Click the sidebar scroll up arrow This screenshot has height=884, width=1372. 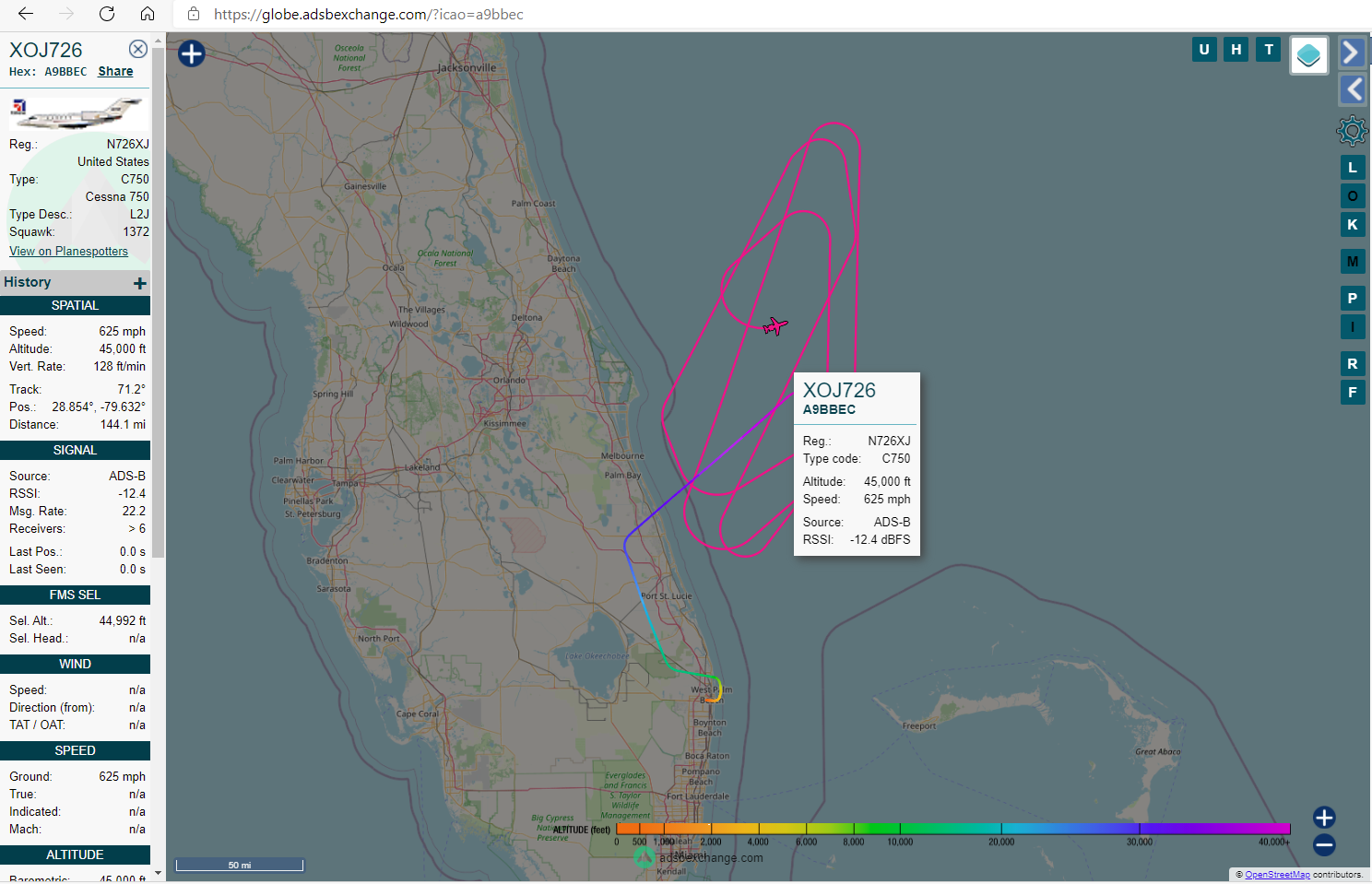pyautogui.click(x=159, y=40)
